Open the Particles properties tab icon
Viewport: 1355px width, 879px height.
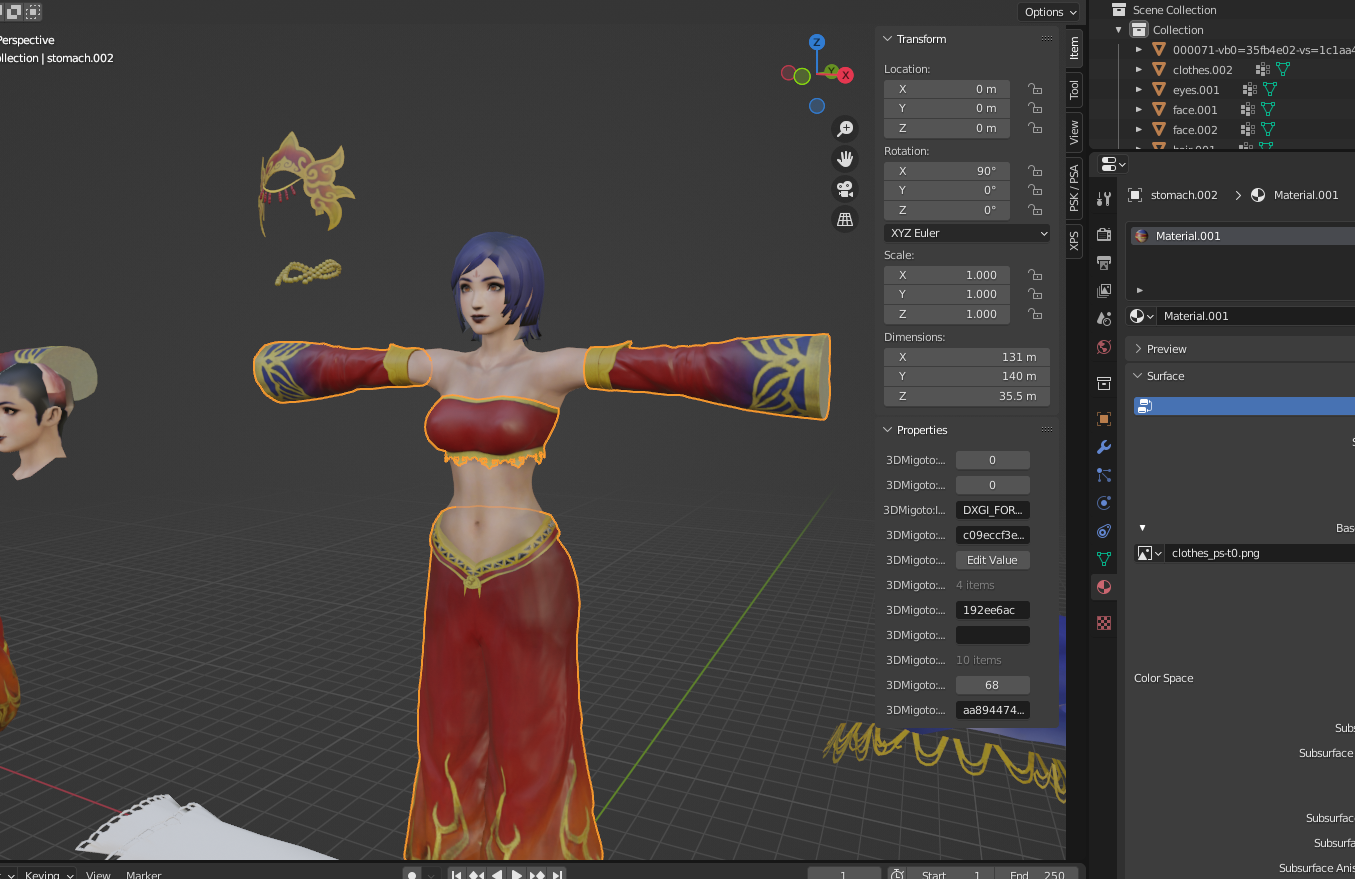[x=1104, y=475]
